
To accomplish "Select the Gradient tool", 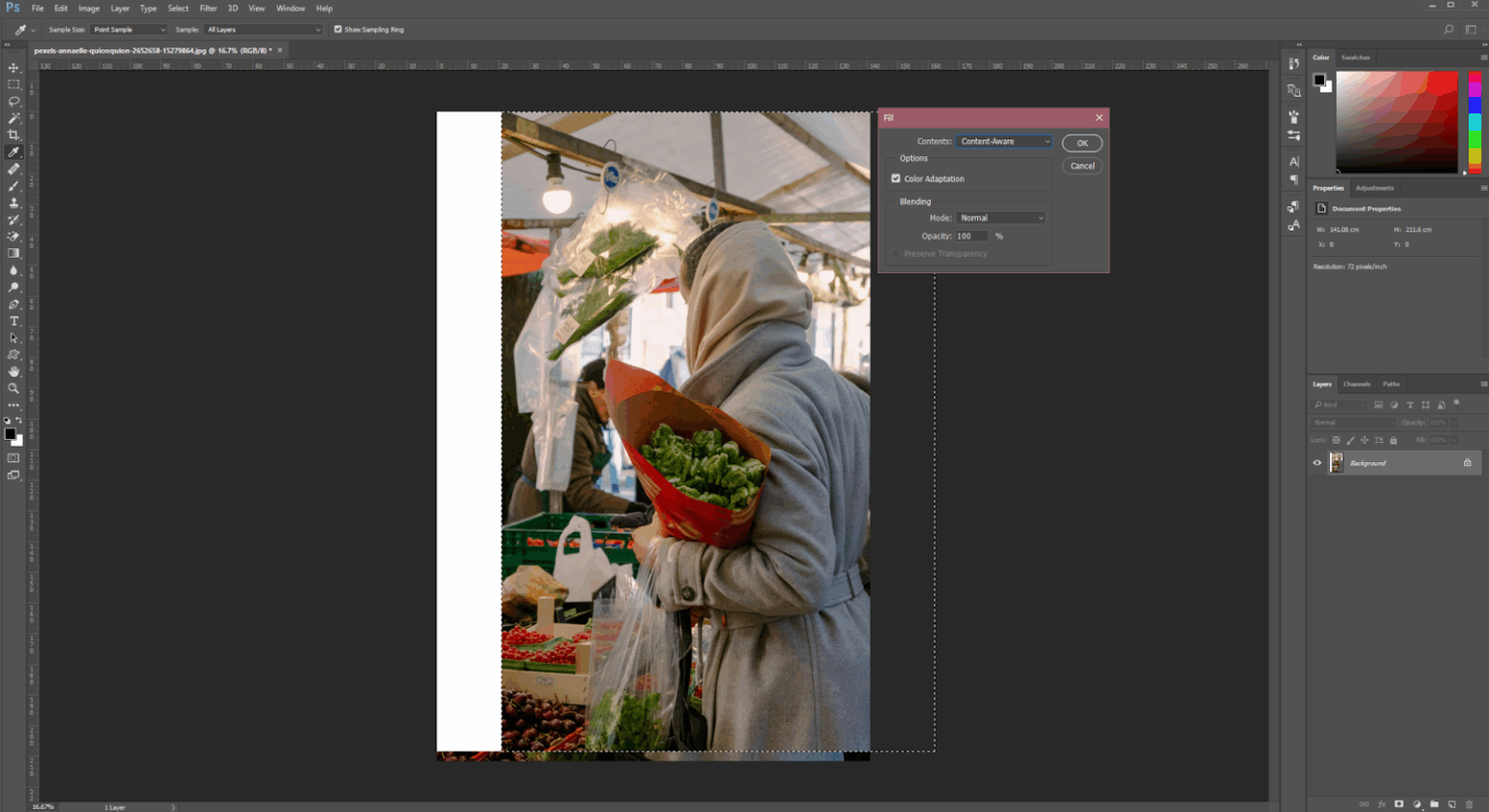I will click(14, 253).
